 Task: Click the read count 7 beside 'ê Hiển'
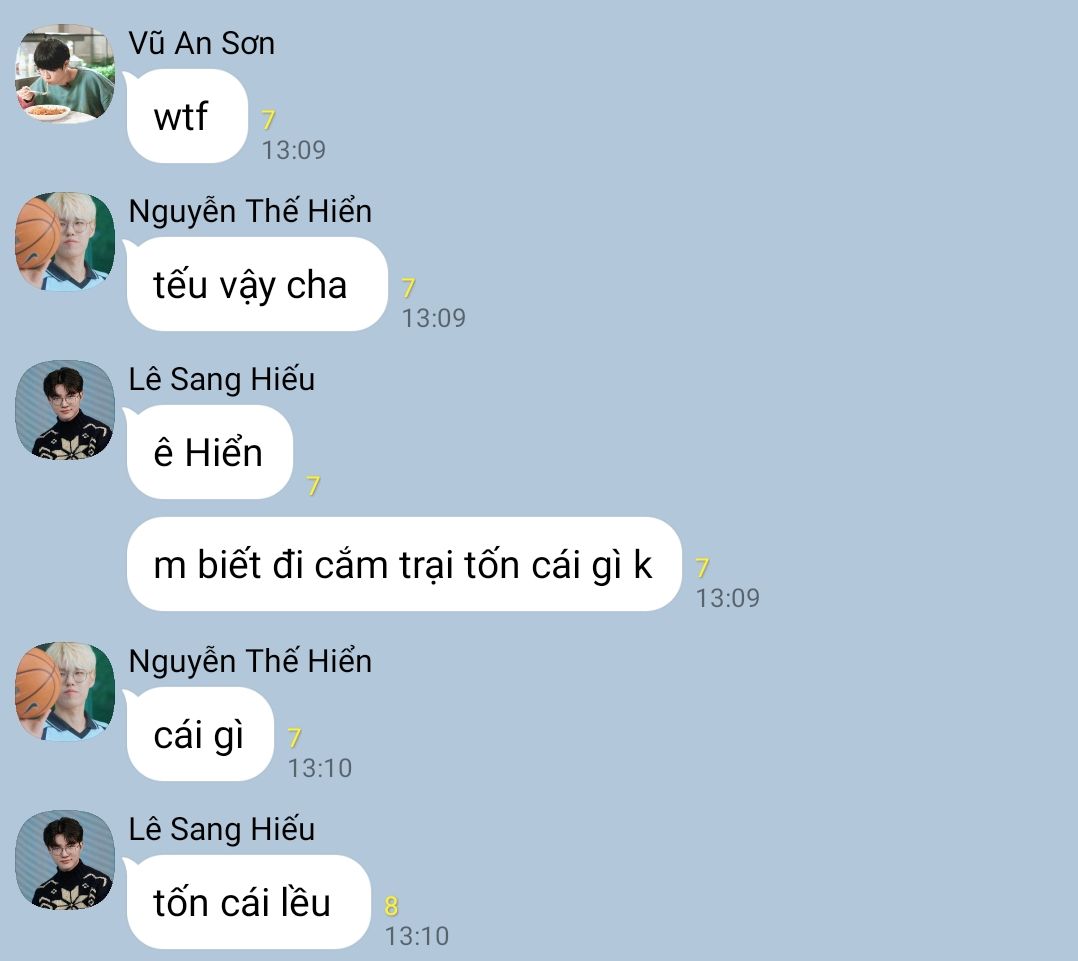pos(314,486)
